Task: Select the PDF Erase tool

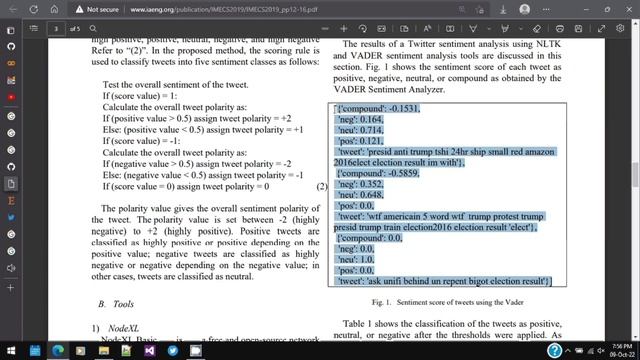Action: 537,28
